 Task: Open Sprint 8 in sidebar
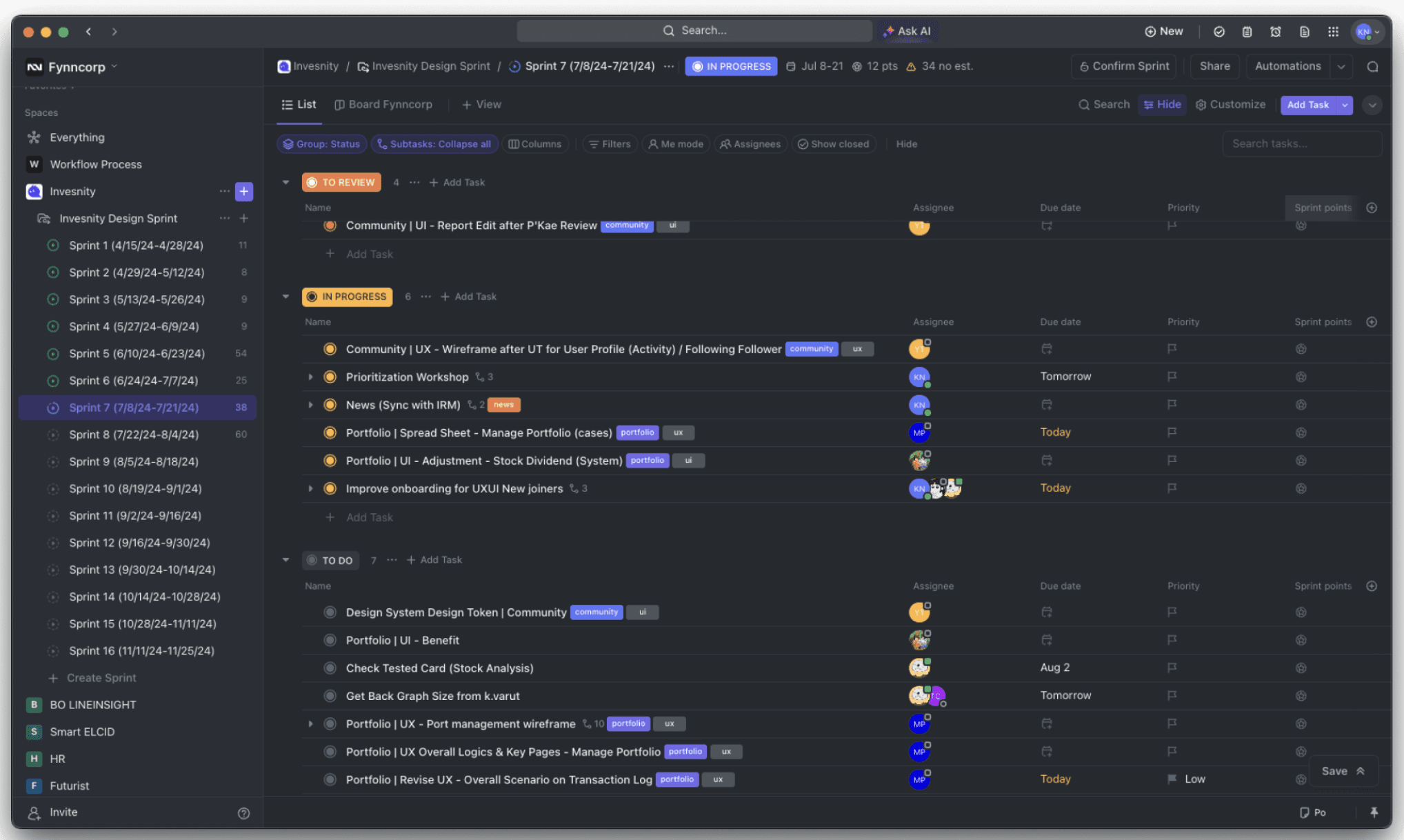[x=134, y=434]
